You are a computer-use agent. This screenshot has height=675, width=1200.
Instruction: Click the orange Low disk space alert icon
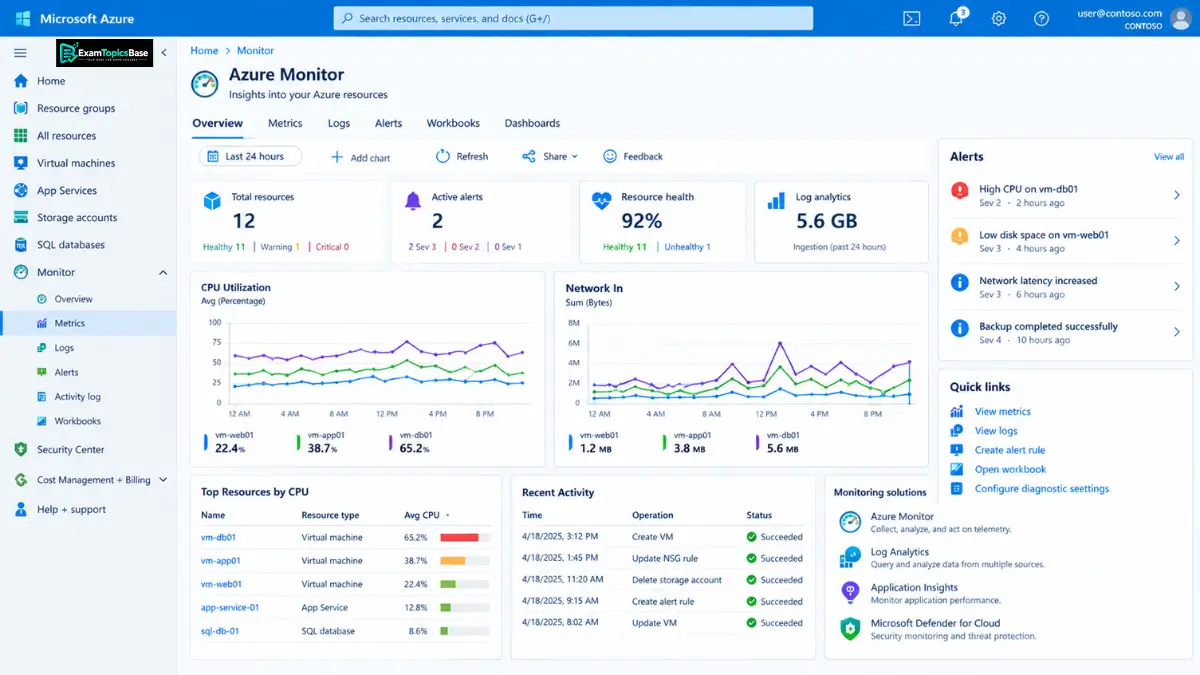[x=960, y=236]
